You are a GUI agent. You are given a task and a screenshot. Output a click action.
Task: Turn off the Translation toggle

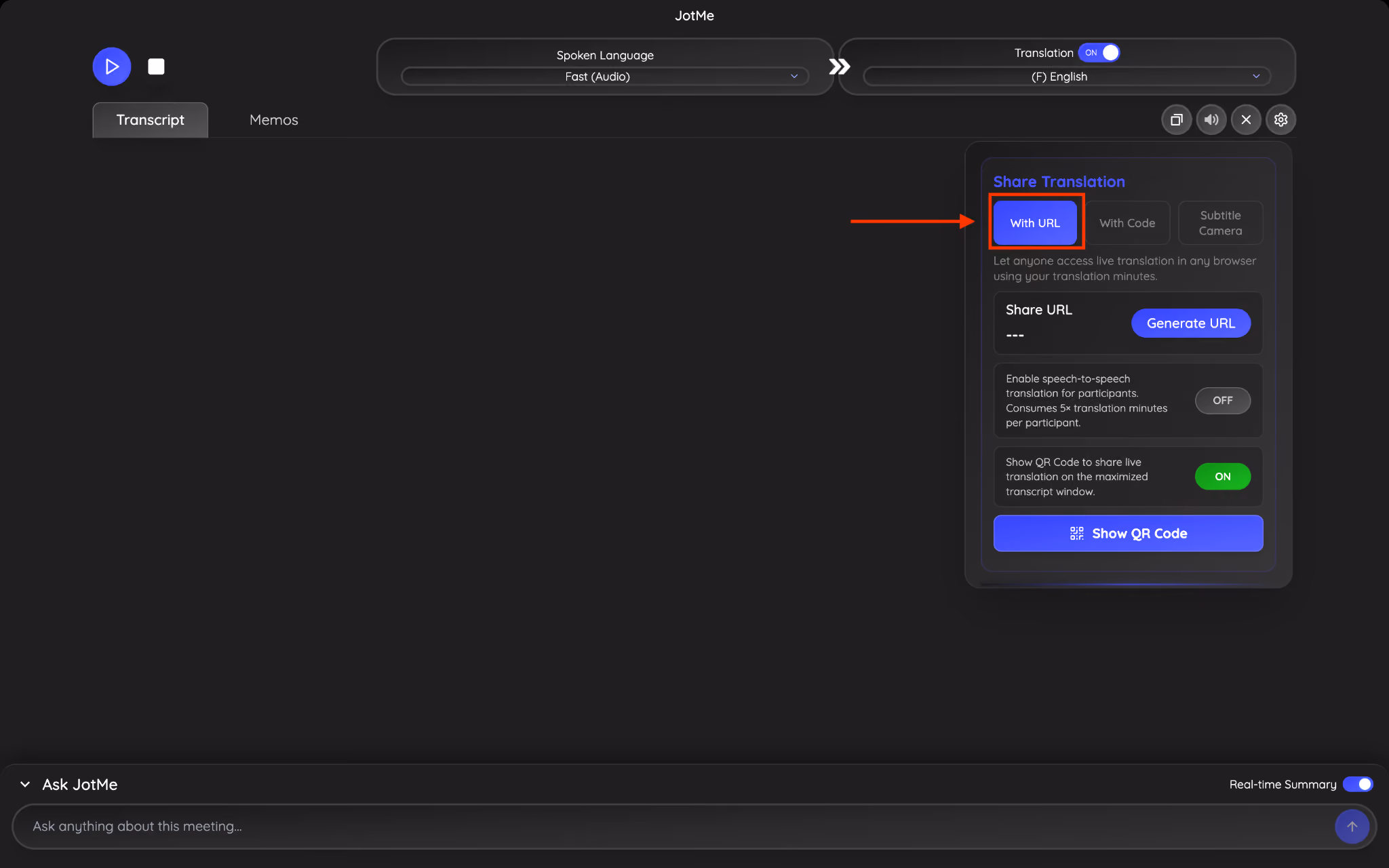tap(1099, 53)
